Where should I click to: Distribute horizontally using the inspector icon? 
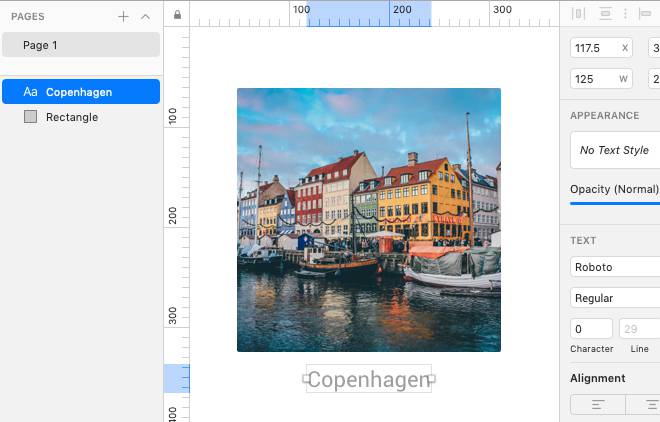point(578,14)
